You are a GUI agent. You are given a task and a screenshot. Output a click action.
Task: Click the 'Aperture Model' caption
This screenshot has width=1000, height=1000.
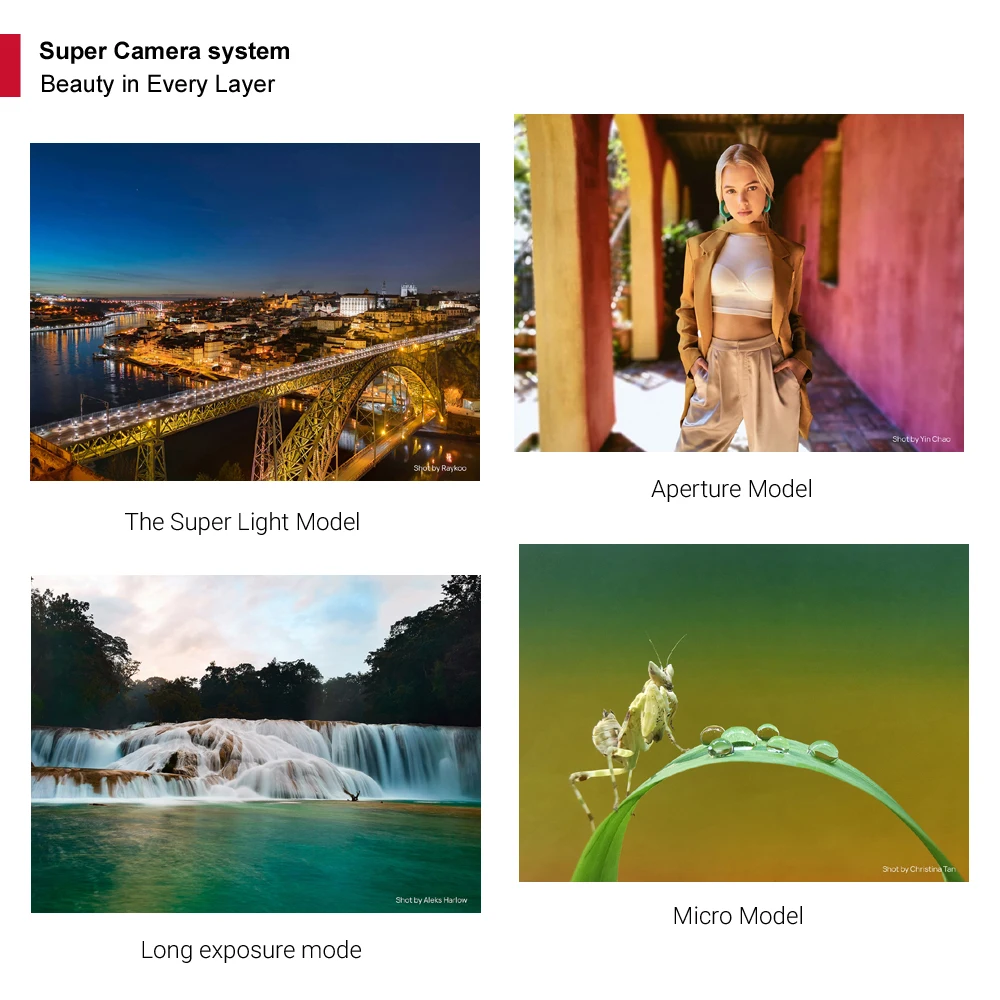pos(732,489)
